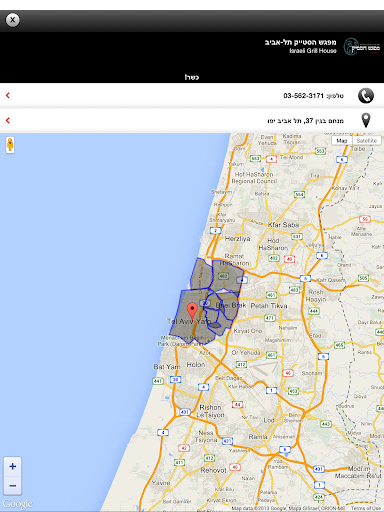This screenshot has width=384, height=512.
Task: Tap the phone call icon
Action: click(366, 96)
